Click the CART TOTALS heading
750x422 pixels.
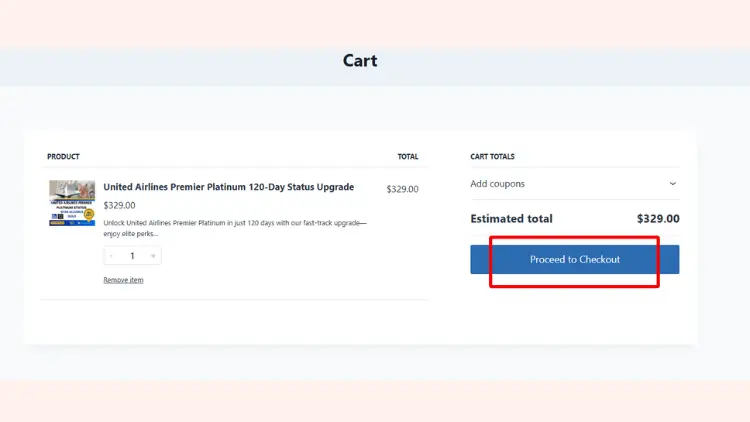[492, 156]
